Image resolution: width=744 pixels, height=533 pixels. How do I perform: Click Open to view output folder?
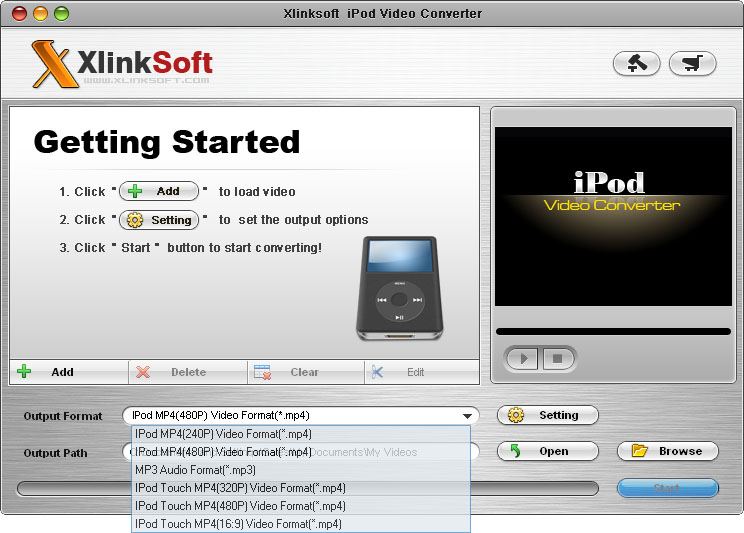[x=548, y=451]
